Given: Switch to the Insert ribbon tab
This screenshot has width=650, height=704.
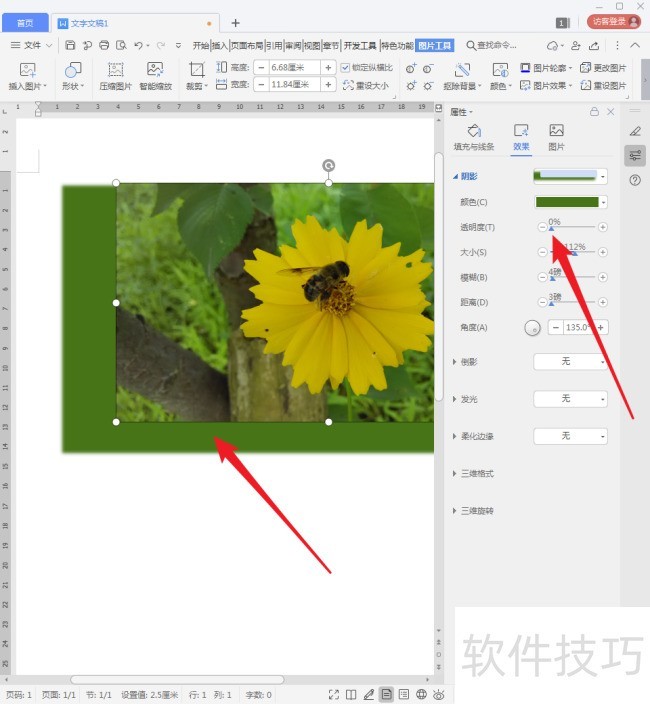Looking at the screenshot, I should (x=220, y=45).
